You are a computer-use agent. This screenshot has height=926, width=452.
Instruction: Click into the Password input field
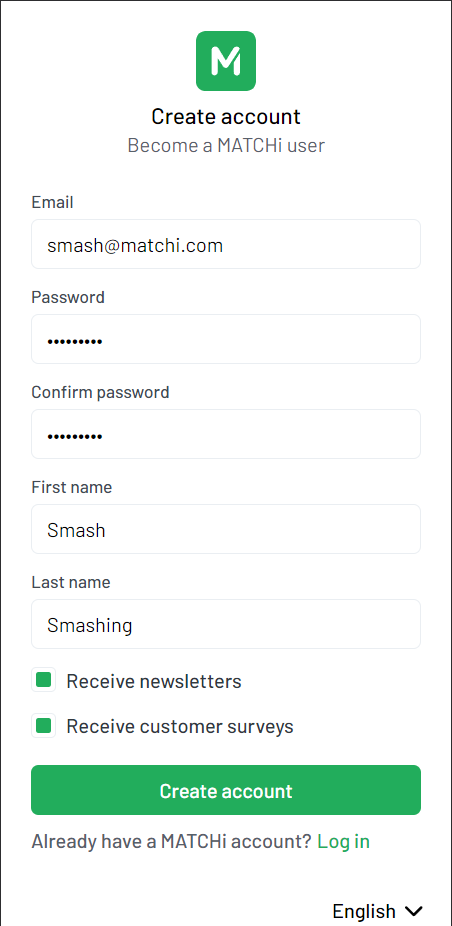(x=226, y=339)
